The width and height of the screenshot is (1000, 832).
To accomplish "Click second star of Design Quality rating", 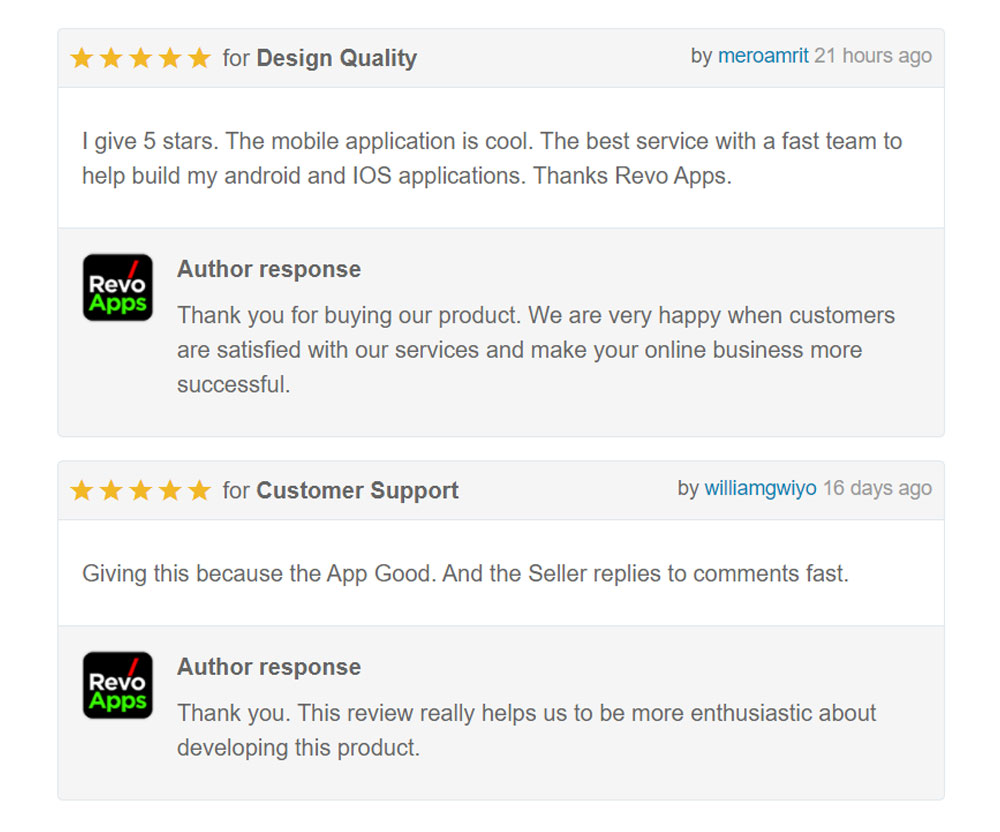I will [111, 57].
